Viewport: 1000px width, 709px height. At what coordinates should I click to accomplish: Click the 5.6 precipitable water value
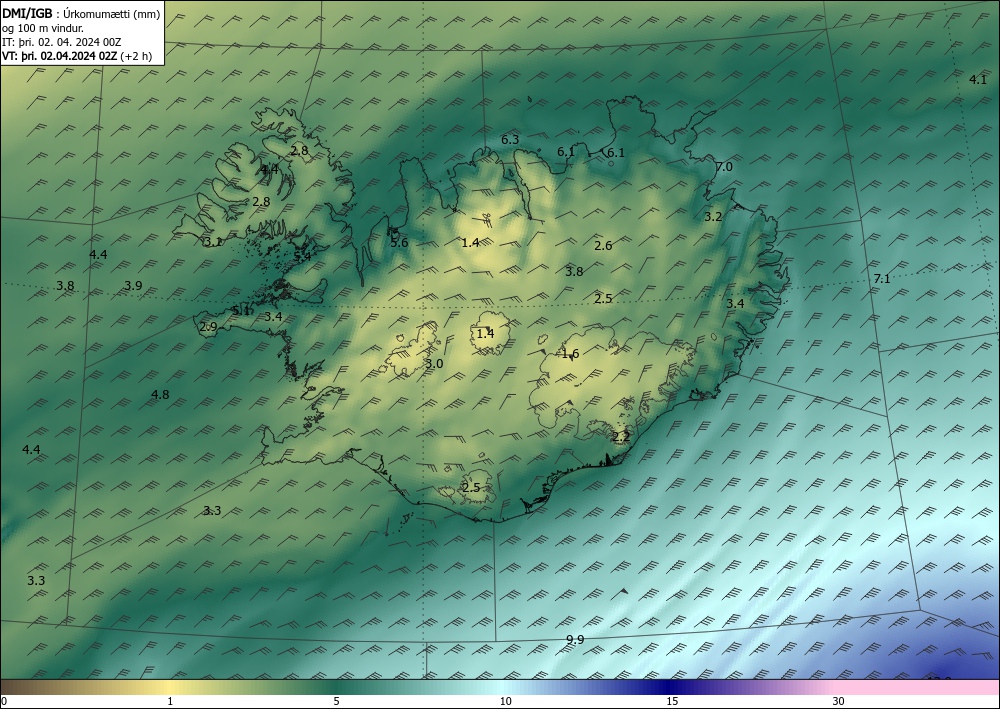pos(399,242)
